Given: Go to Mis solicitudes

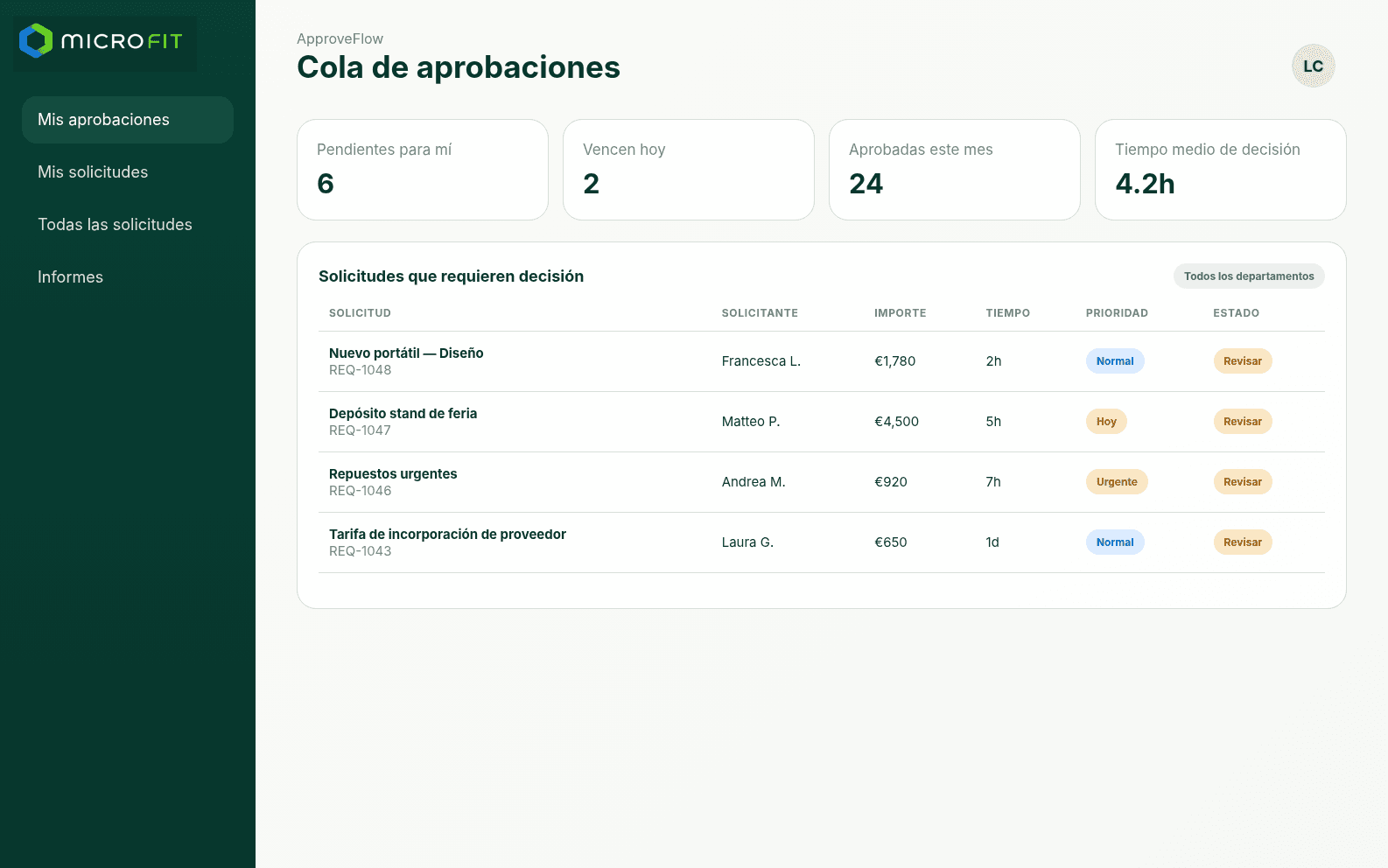Looking at the screenshot, I should [x=128, y=172].
